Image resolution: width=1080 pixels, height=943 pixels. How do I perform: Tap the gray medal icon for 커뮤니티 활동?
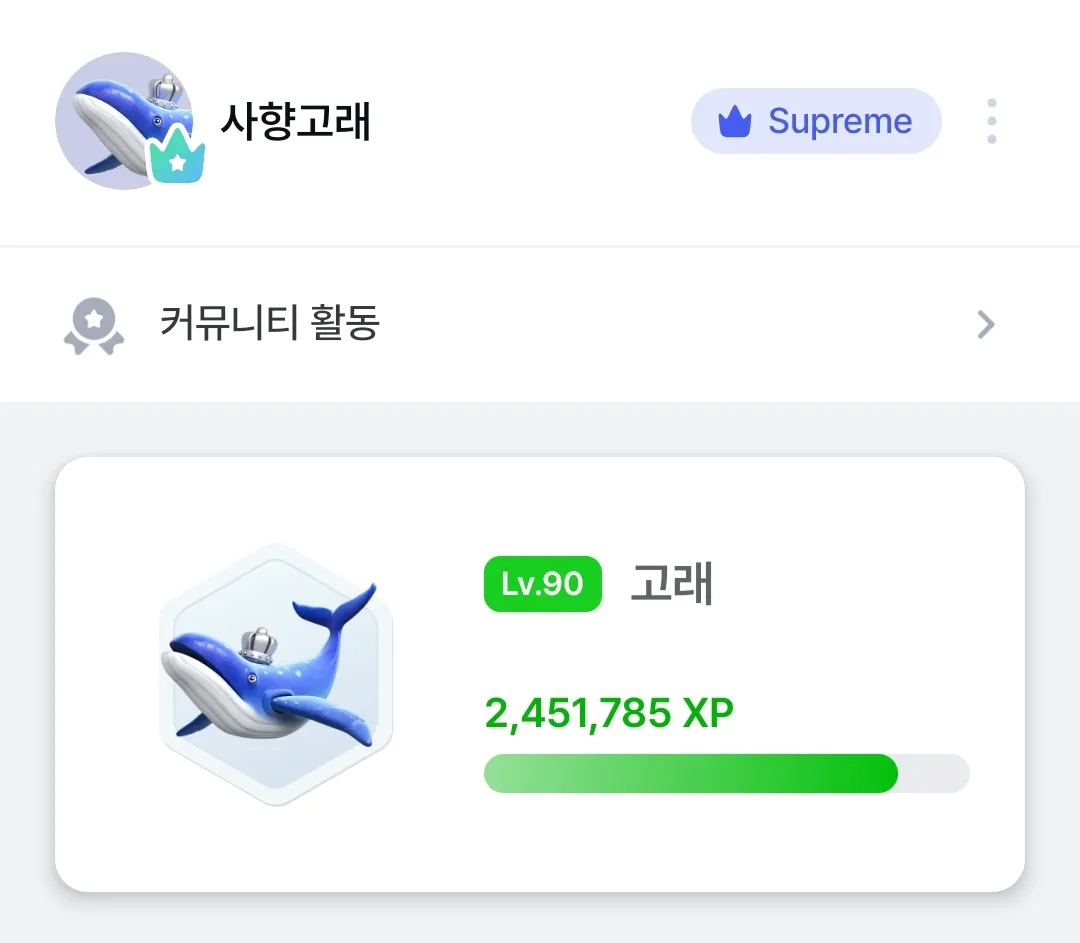point(93,326)
